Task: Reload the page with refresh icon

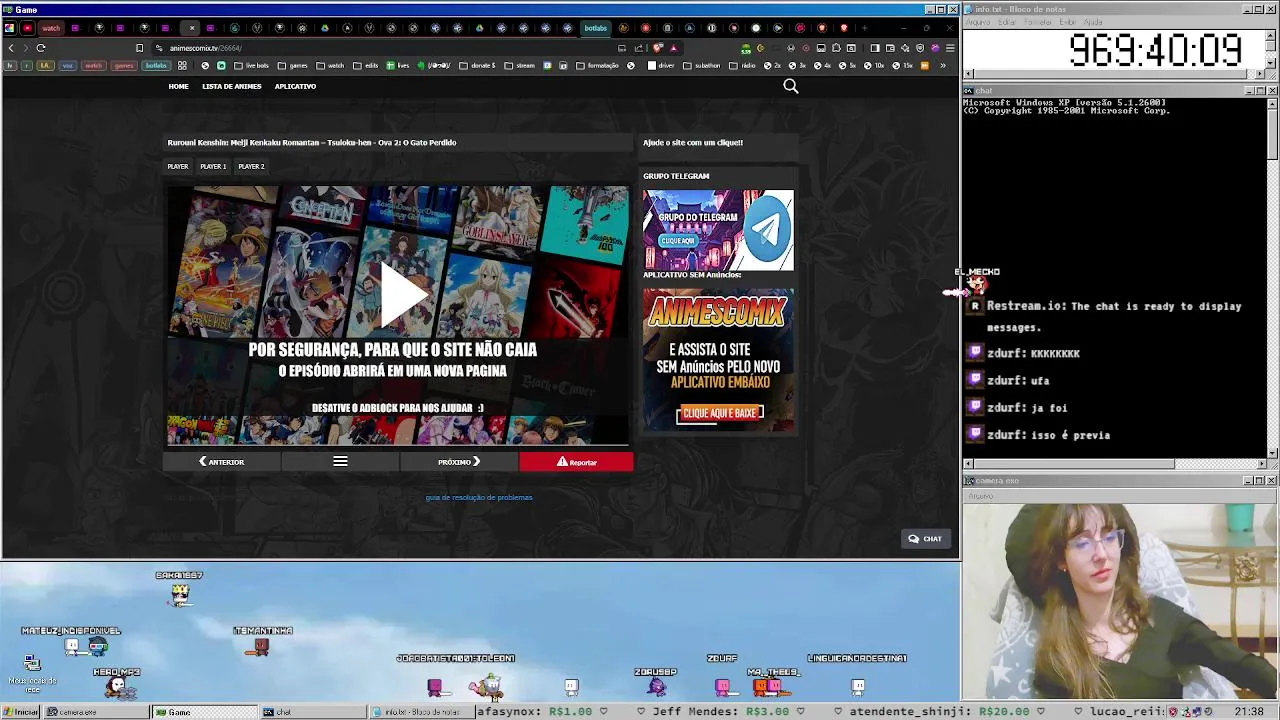Action: coord(41,48)
